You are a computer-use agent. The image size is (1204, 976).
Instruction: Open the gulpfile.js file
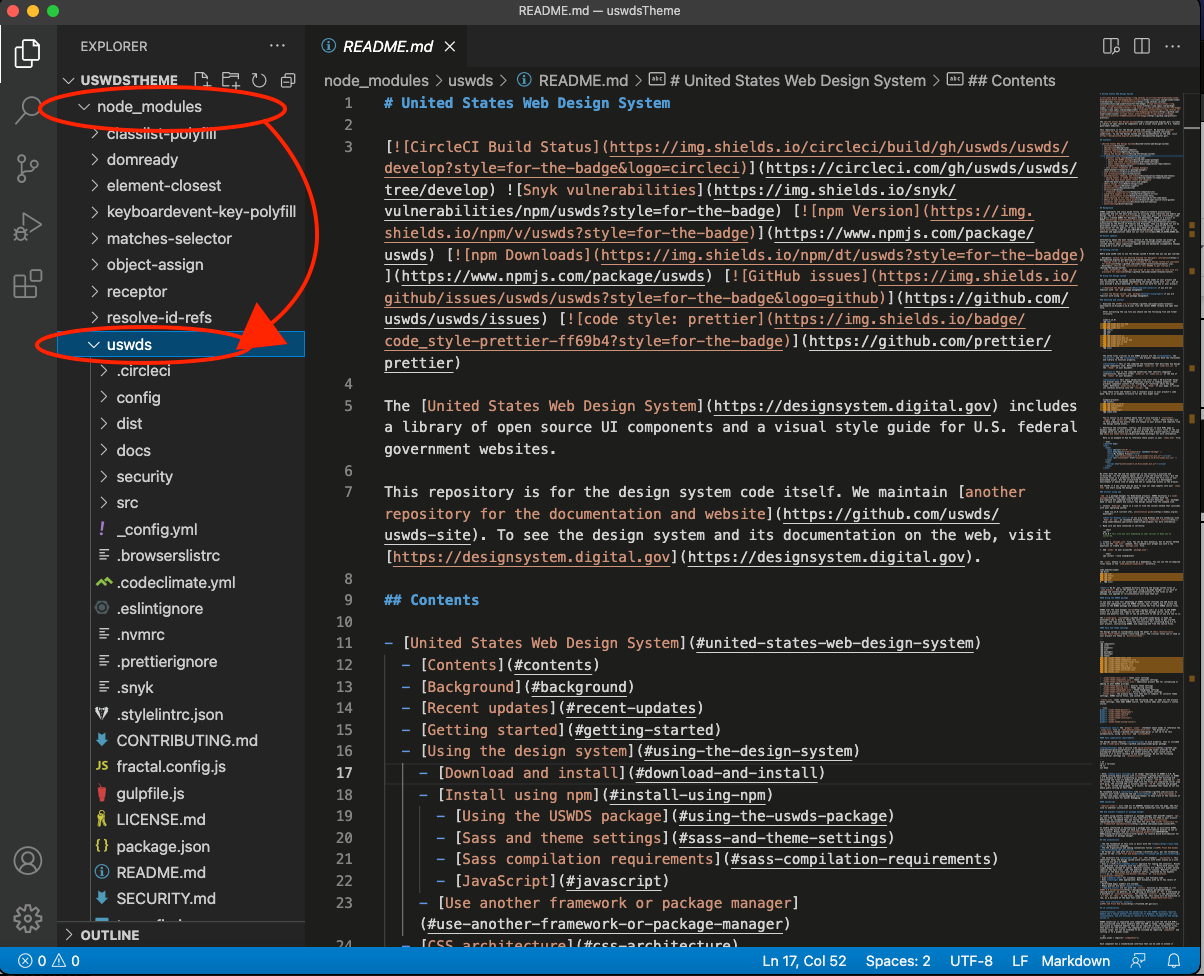pos(181,794)
